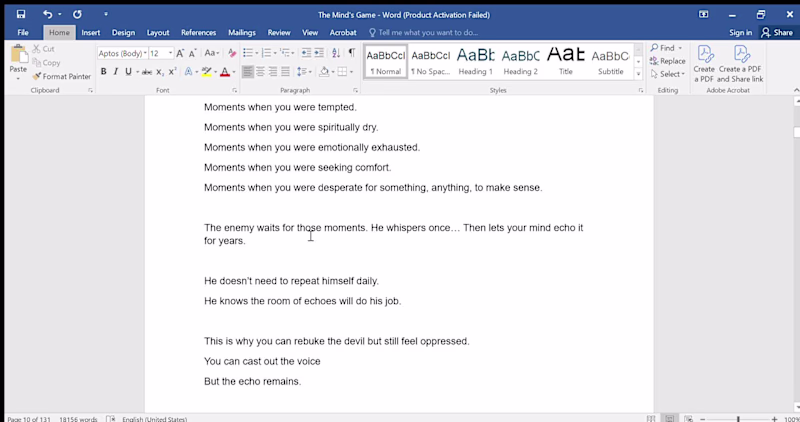Apply the Heading 2 style
The image size is (800, 422).
pos(520,61)
